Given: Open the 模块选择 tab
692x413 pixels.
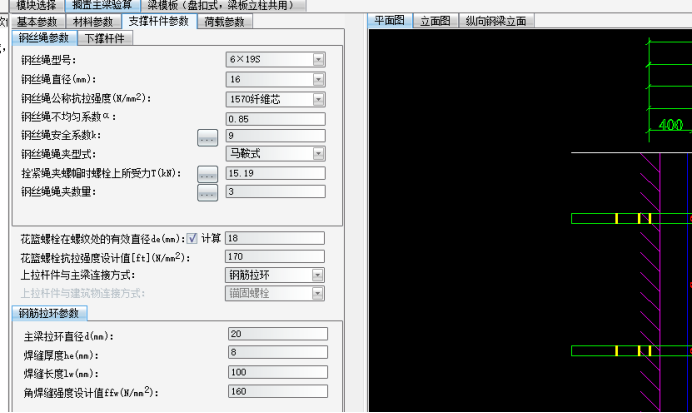Looking at the screenshot, I should [36, 5].
